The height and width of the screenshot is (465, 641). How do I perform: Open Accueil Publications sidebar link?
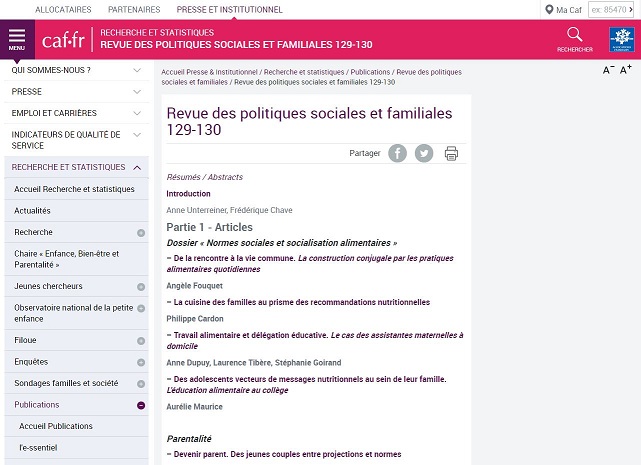tap(56, 426)
